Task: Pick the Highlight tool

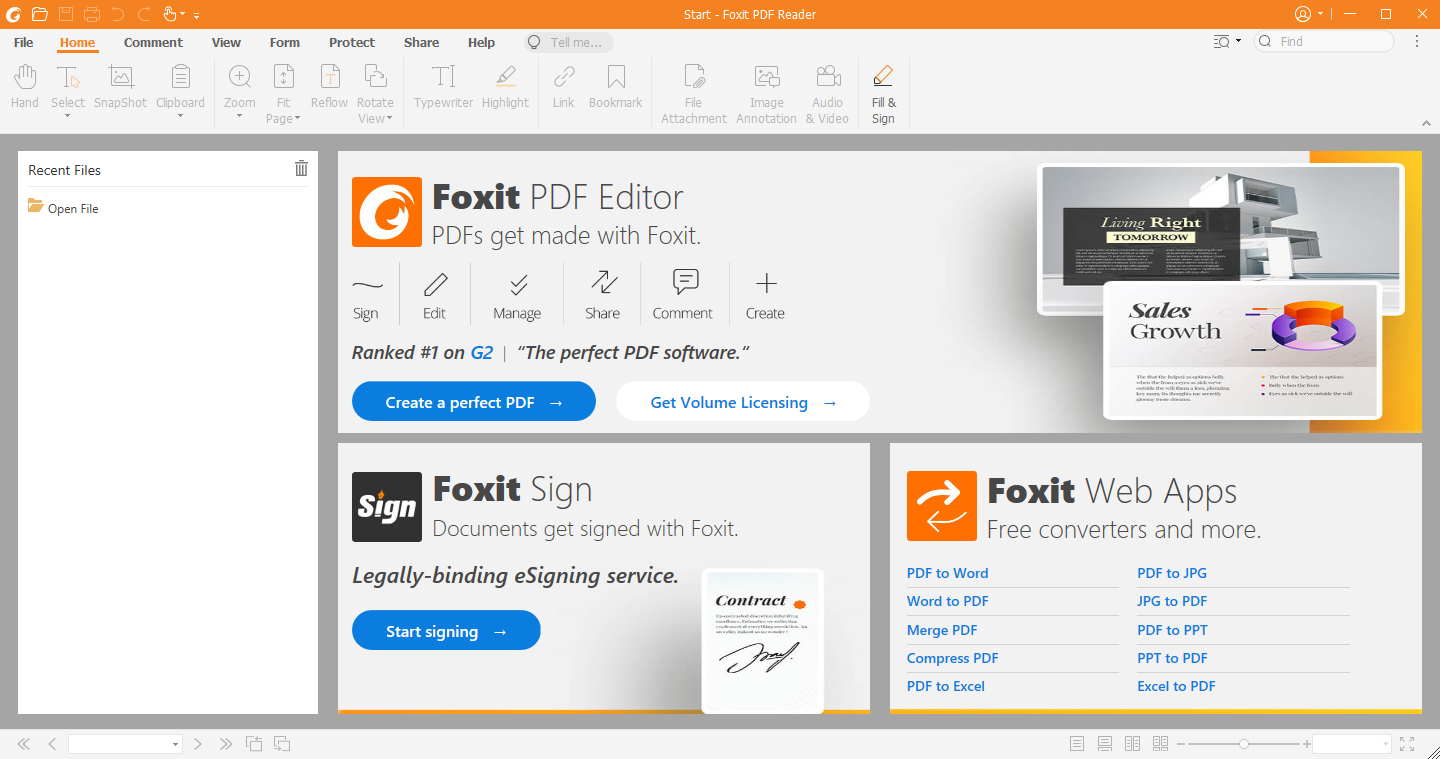Action: pyautogui.click(x=505, y=86)
